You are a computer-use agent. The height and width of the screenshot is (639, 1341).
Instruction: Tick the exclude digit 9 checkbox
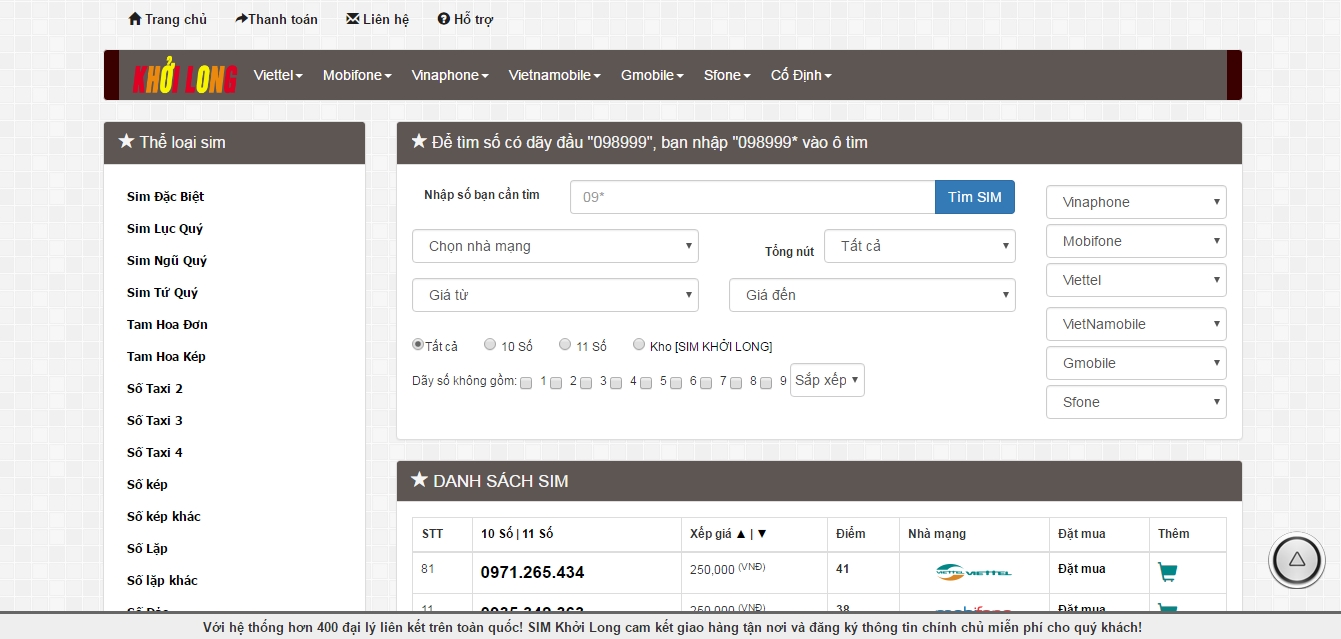[x=766, y=382]
